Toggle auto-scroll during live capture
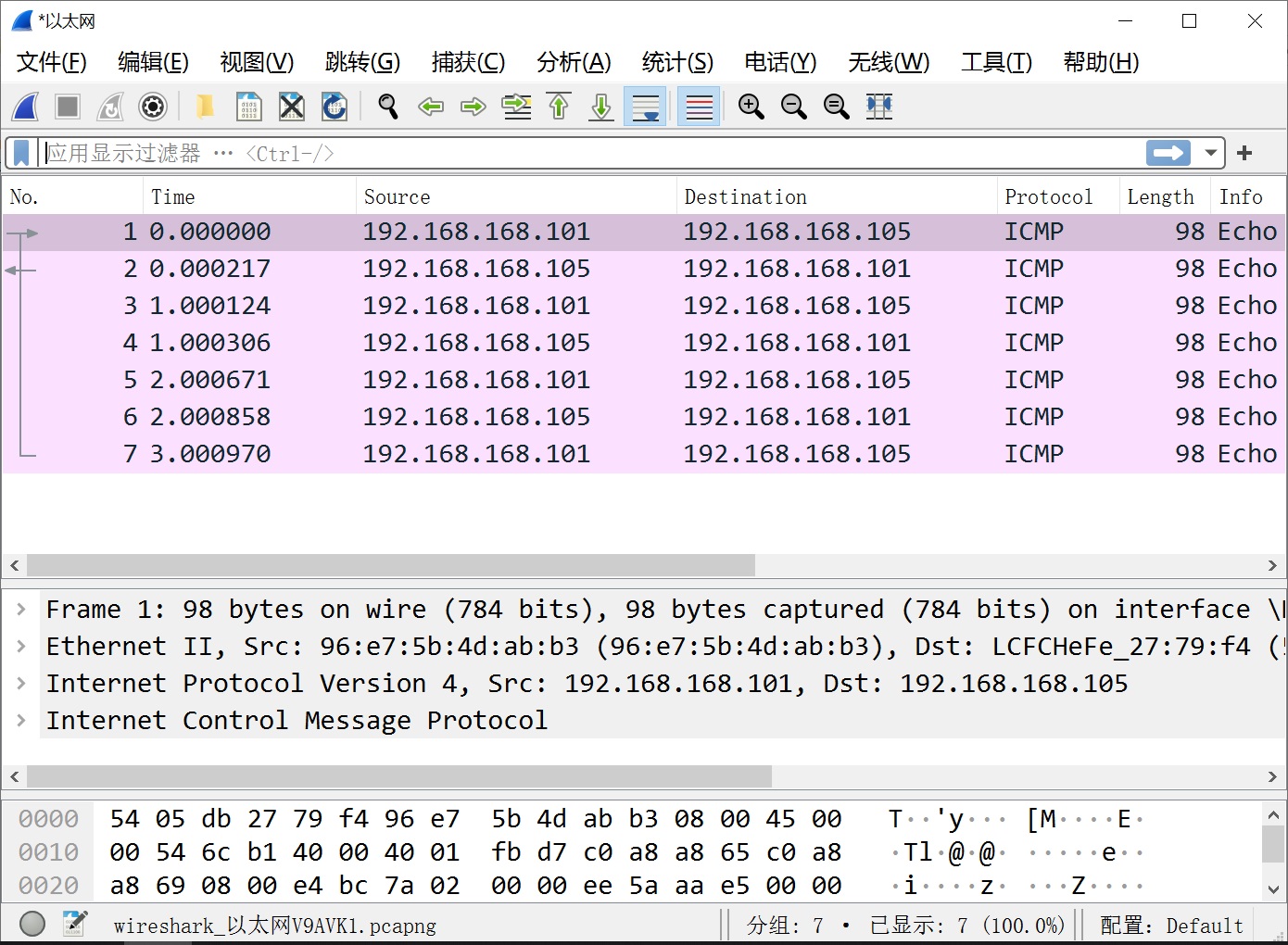Screen dimensions: 1288x945 point(644,107)
